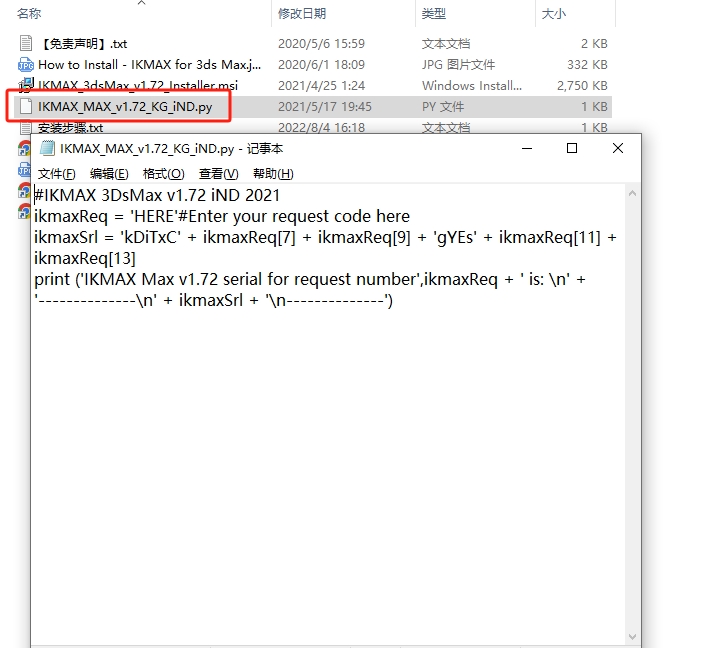The width and height of the screenshot is (706, 648).
Task: Click the 【免责声明】.txt file name
Action: (x=83, y=44)
